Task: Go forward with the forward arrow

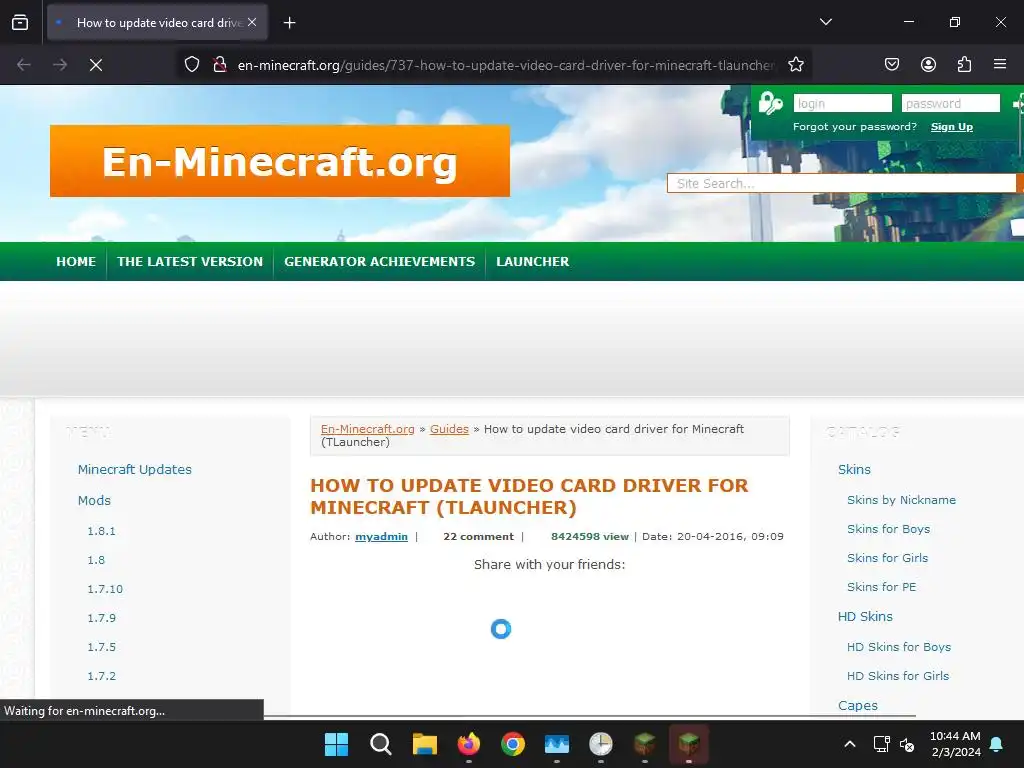Action: pos(60,65)
